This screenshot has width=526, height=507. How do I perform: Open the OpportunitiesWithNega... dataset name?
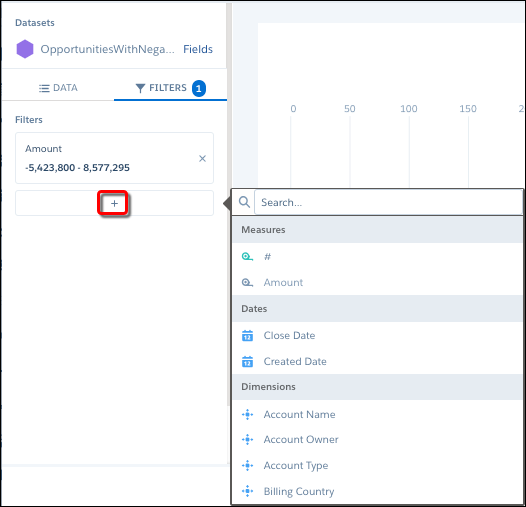tap(107, 49)
